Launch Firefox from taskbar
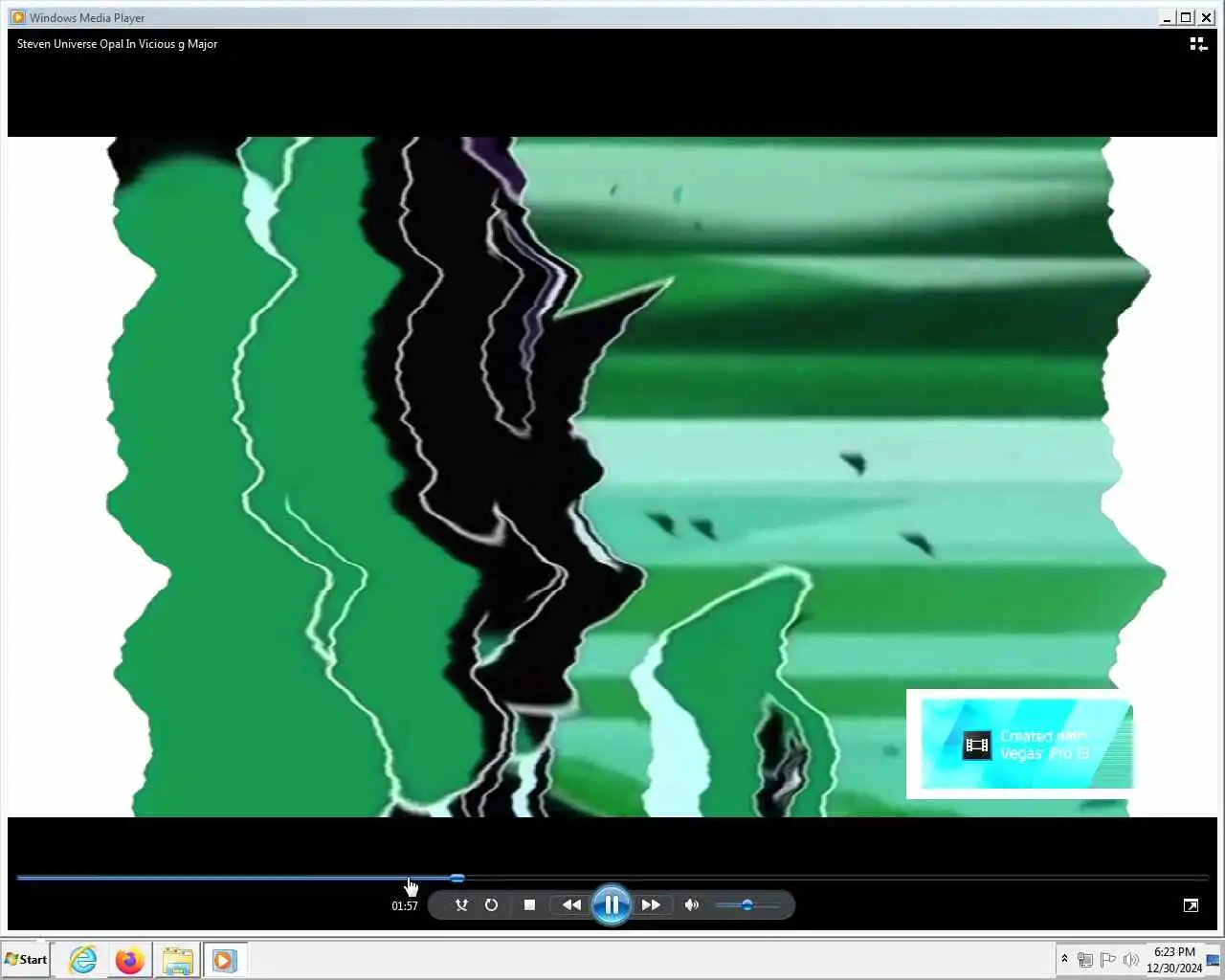The height and width of the screenshot is (980, 1225). click(x=129, y=959)
